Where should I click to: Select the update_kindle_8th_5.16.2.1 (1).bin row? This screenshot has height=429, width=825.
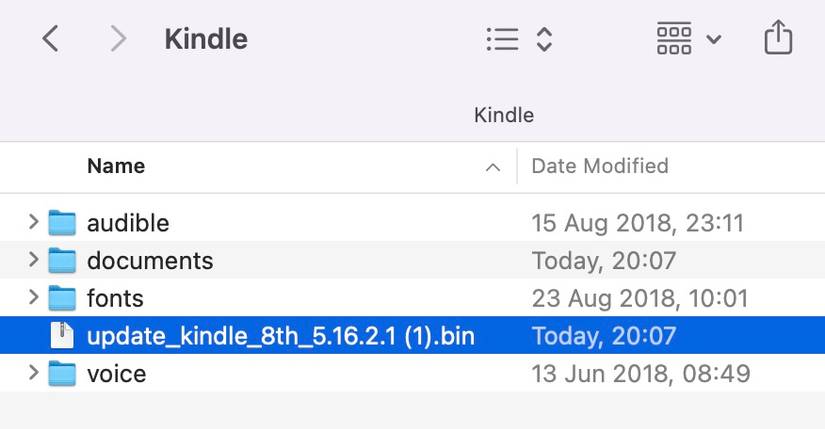(x=280, y=336)
